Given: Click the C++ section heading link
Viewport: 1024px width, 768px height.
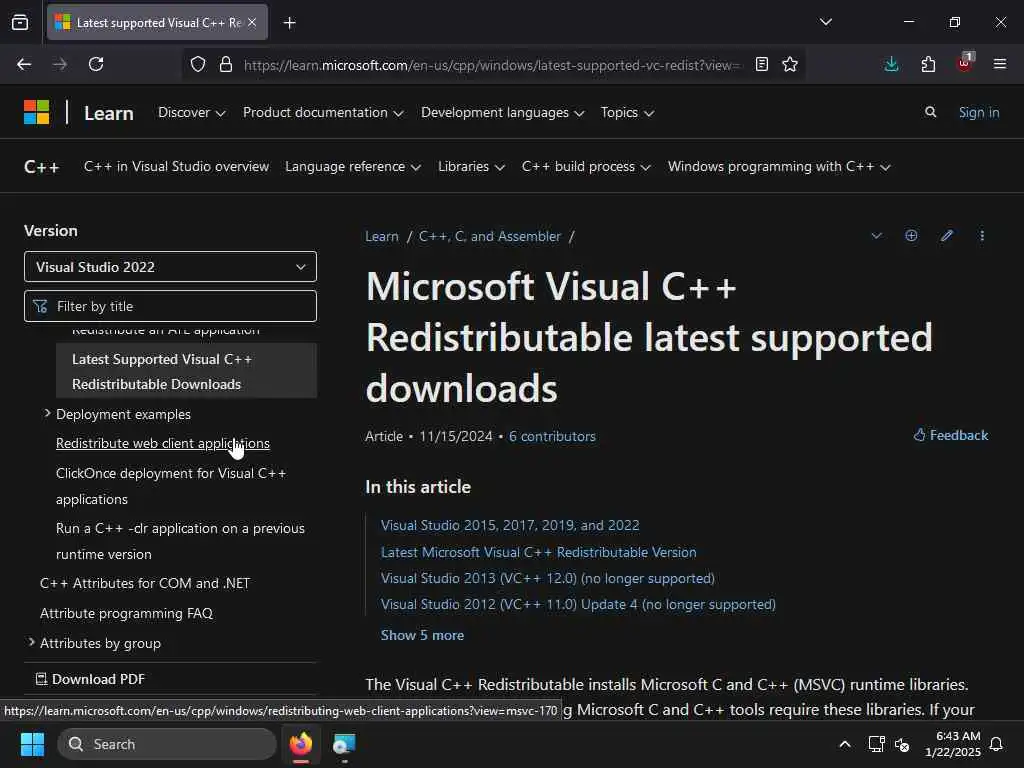Looking at the screenshot, I should (41, 167).
